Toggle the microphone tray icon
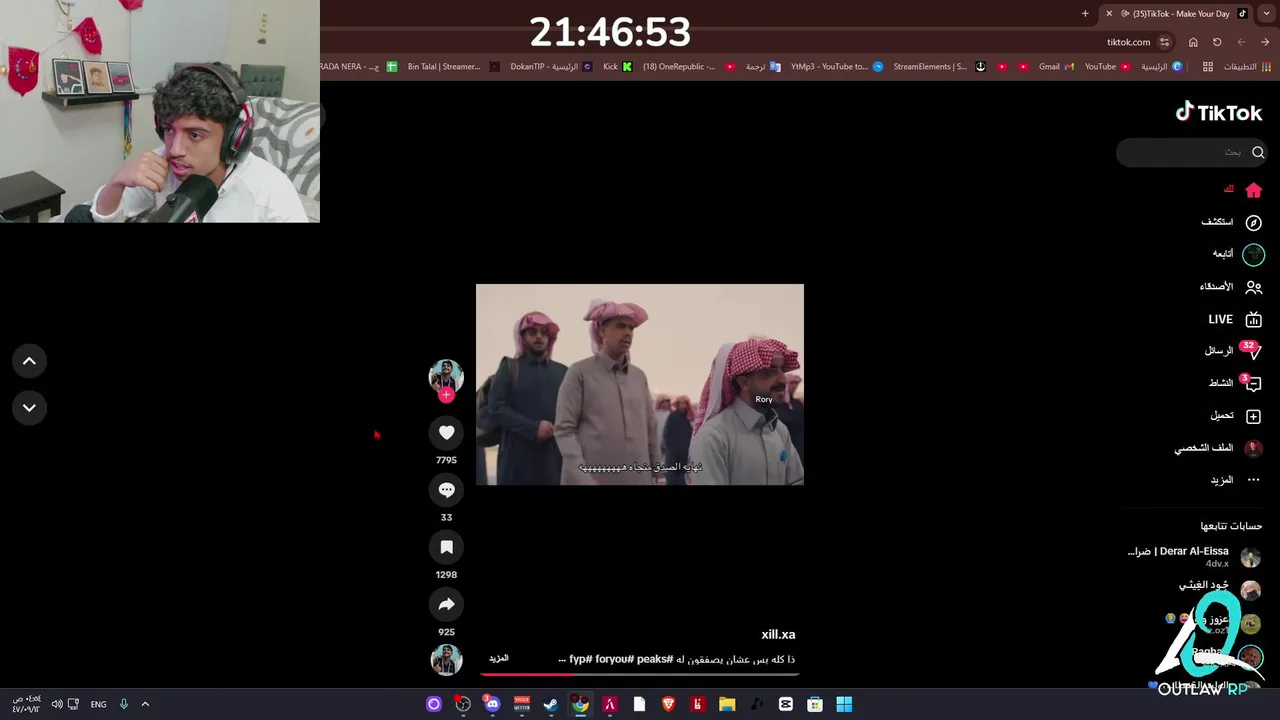The image size is (1280, 720). [124, 704]
